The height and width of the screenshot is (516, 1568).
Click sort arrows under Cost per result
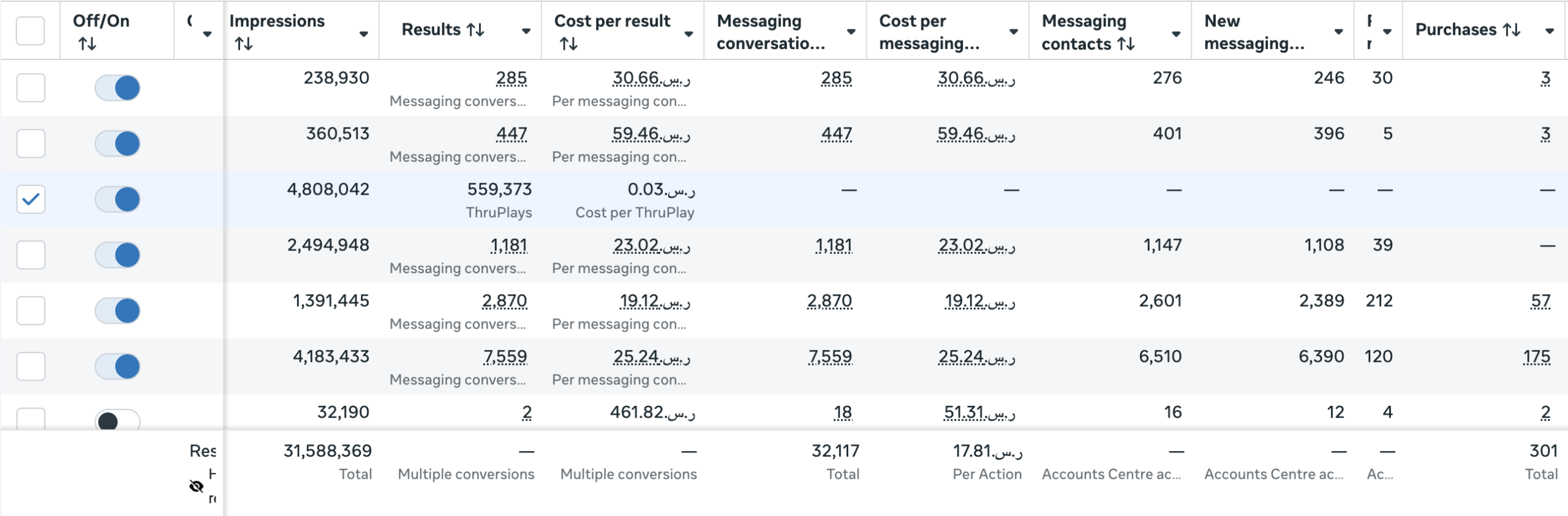(568, 44)
